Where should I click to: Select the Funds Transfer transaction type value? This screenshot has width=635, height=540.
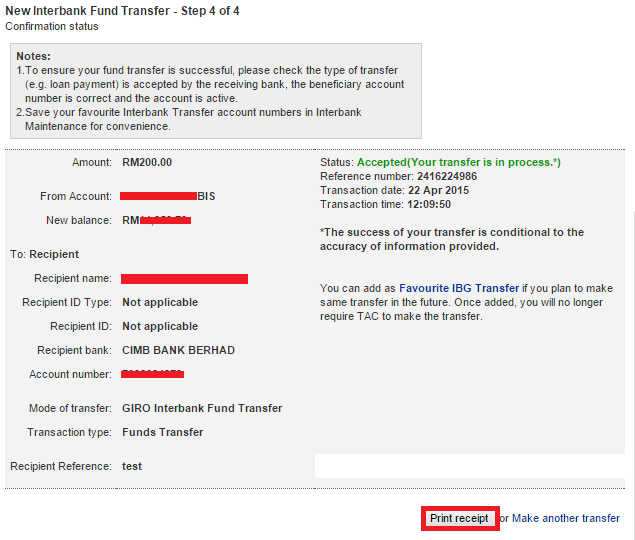click(162, 432)
